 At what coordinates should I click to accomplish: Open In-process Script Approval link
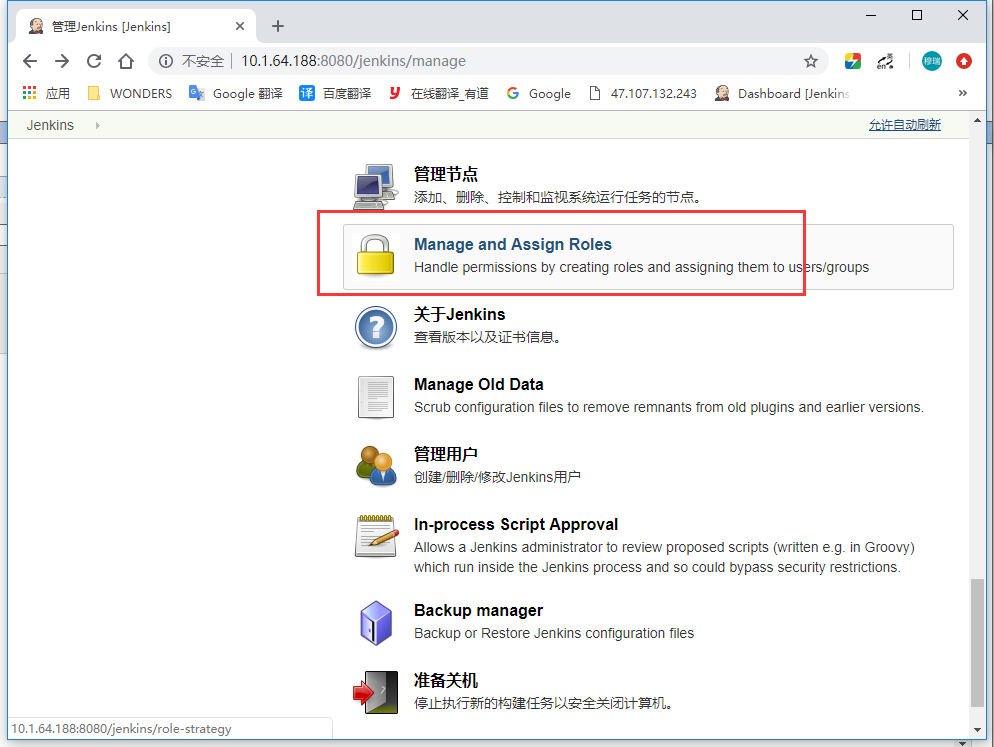tap(516, 524)
